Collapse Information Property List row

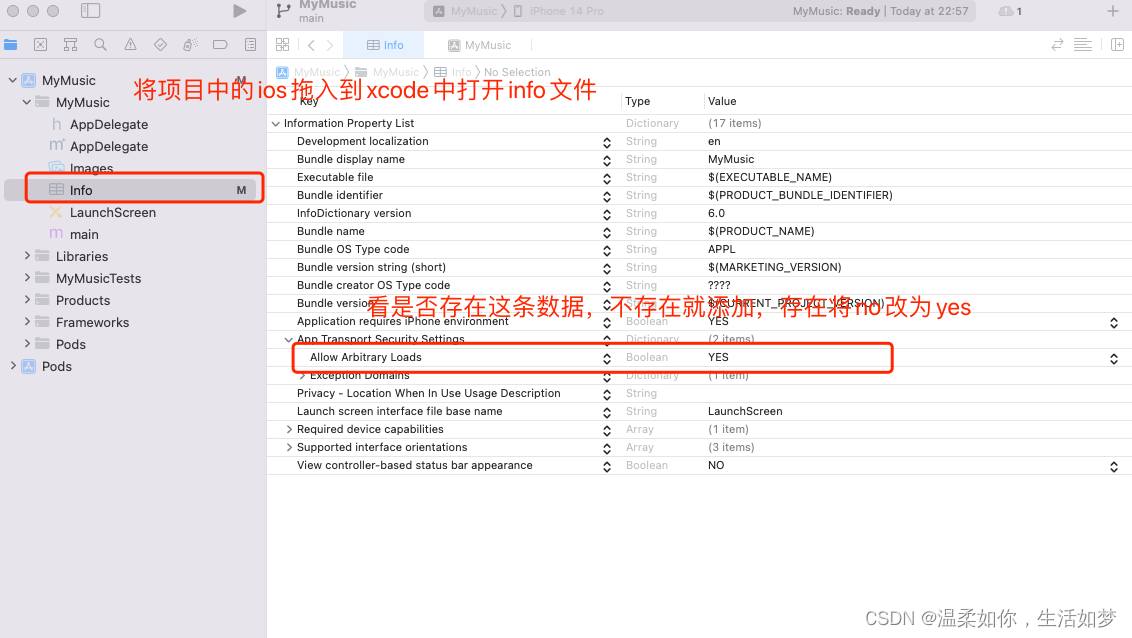click(275, 123)
